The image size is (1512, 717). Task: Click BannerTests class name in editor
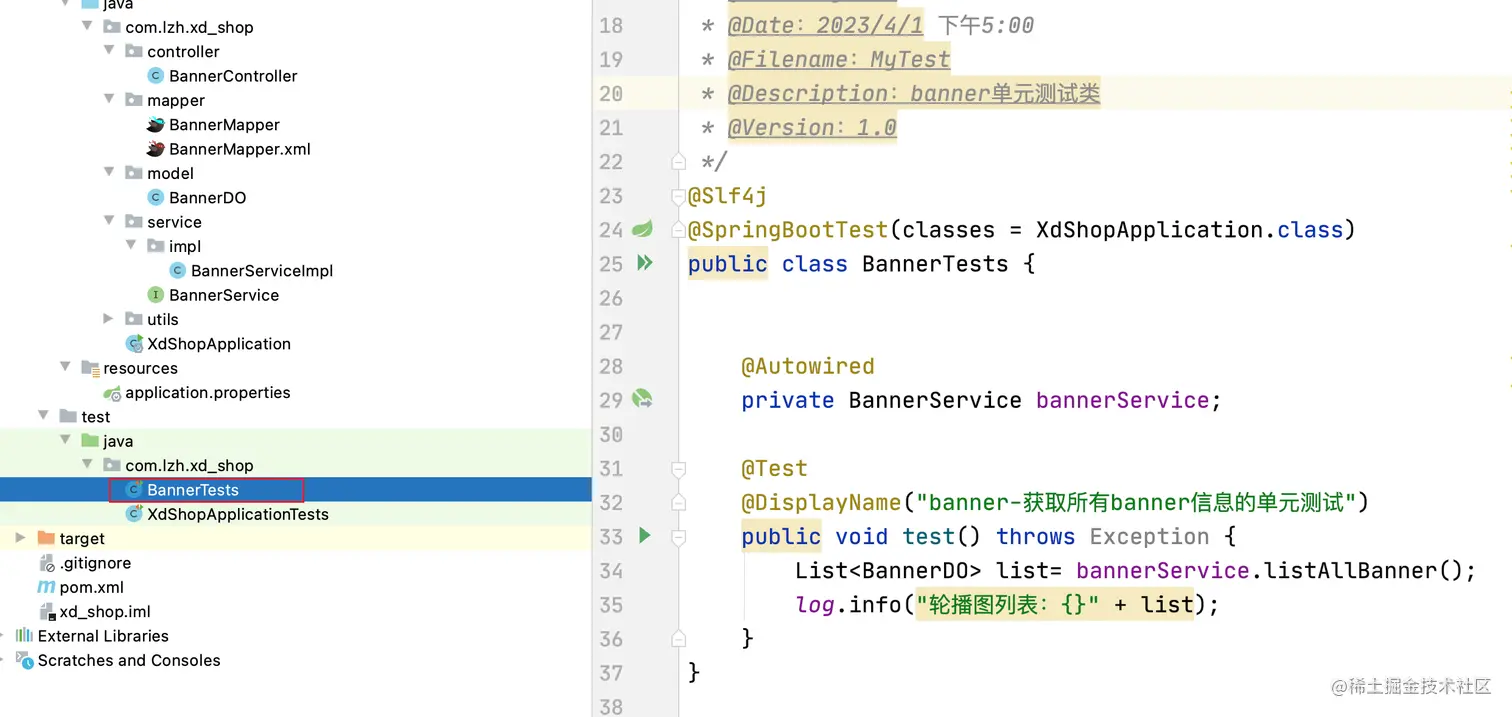tap(935, 264)
